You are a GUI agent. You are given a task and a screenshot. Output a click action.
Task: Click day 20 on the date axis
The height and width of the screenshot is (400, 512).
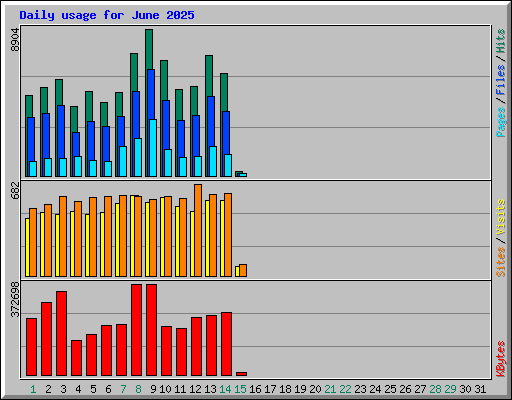315,389
